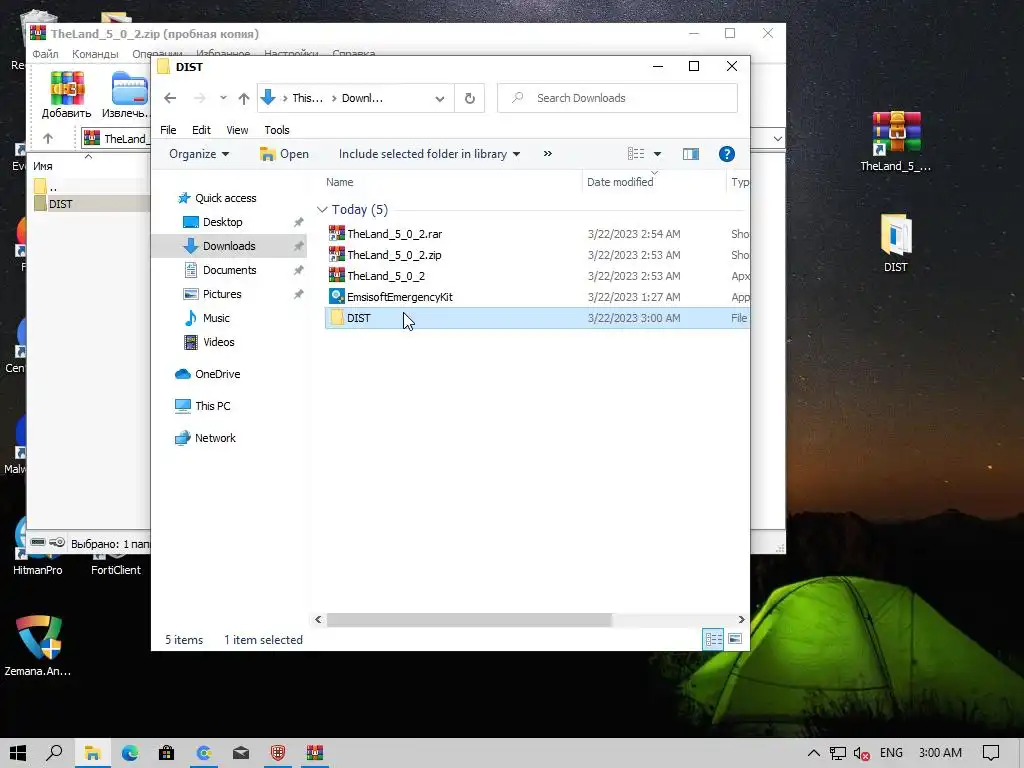
Task: Open Music in the navigation pane
Action: tap(216, 318)
